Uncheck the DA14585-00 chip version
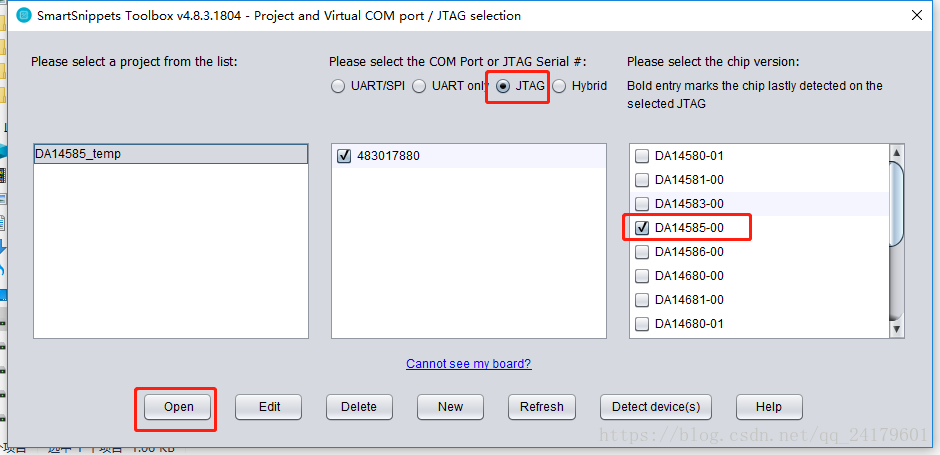The width and height of the screenshot is (940, 455). coord(642,228)
